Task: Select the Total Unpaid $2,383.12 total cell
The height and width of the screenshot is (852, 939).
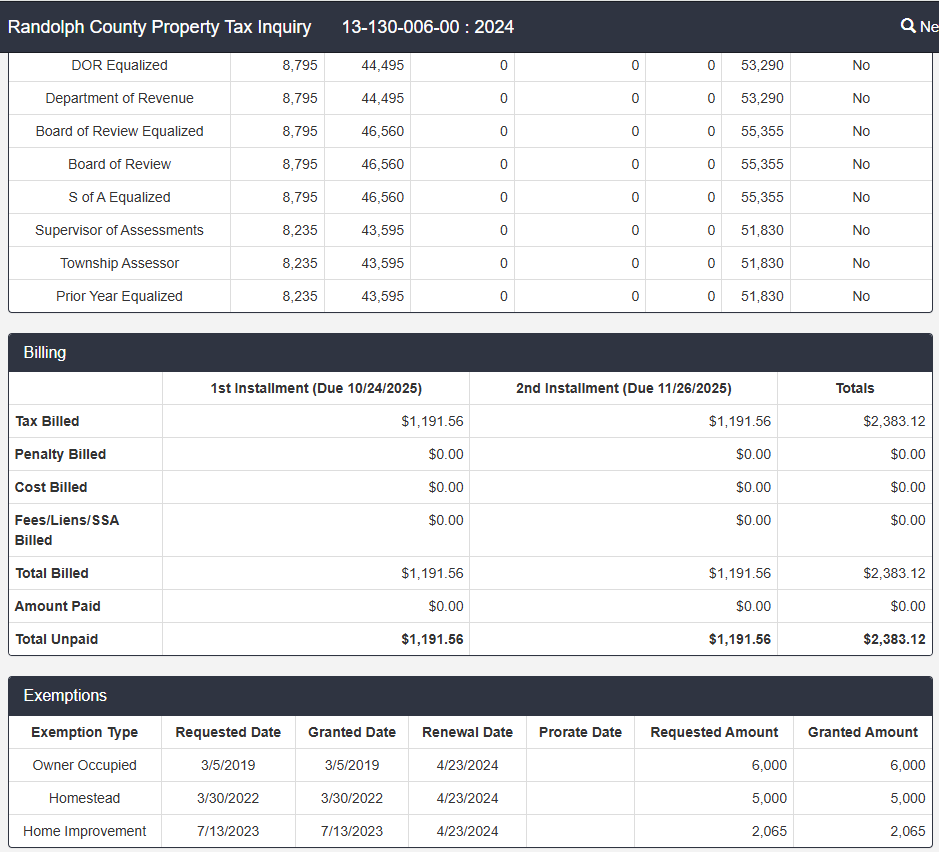Action: (894, 639)
